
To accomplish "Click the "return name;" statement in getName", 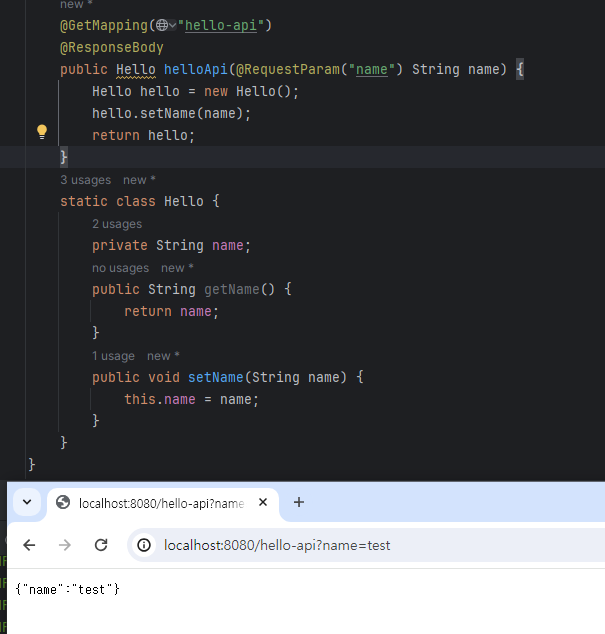I will [172, 312].
